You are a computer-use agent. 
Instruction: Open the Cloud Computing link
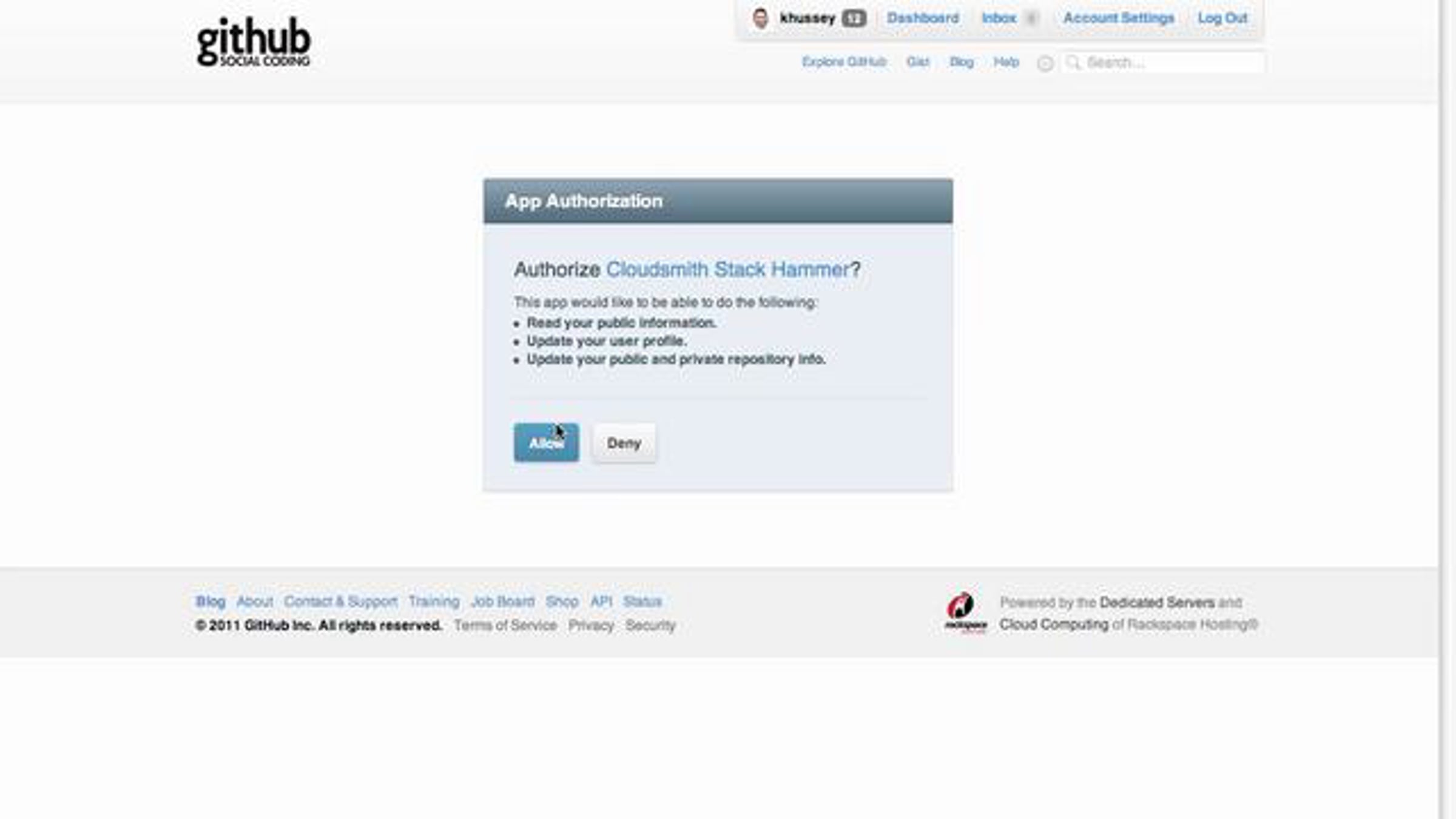pyautogui.click(x=1054, y=624)
